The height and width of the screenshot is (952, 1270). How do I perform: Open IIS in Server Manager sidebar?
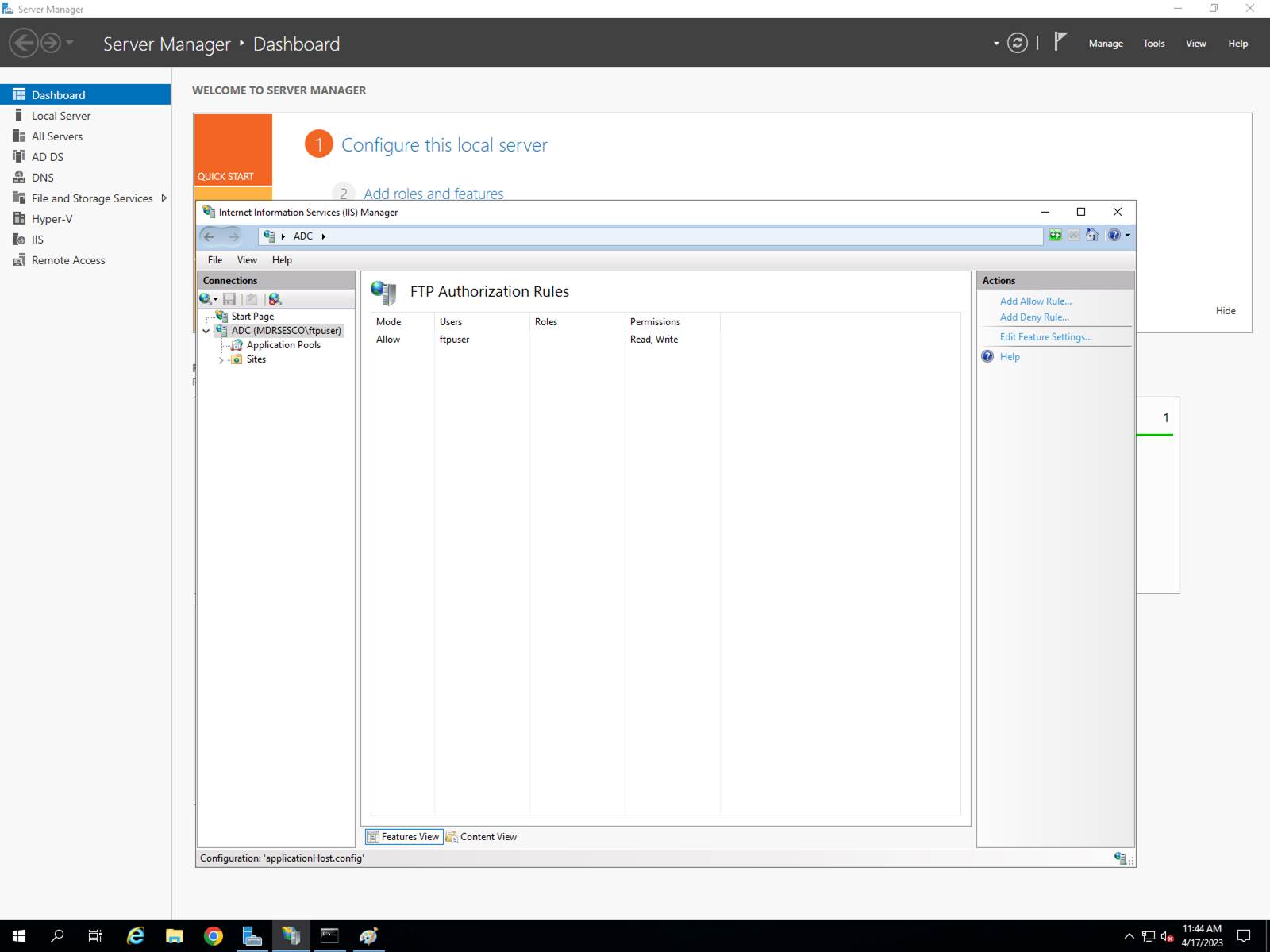click(85, 240)
